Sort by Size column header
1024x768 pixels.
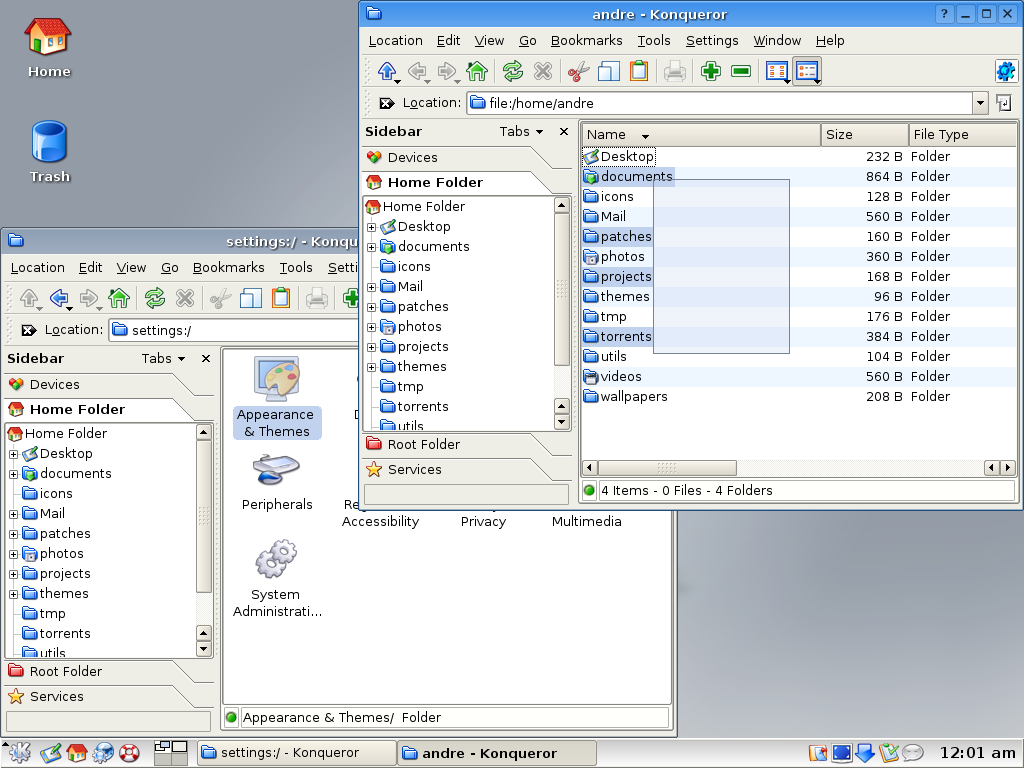click(x=865, y=135)
